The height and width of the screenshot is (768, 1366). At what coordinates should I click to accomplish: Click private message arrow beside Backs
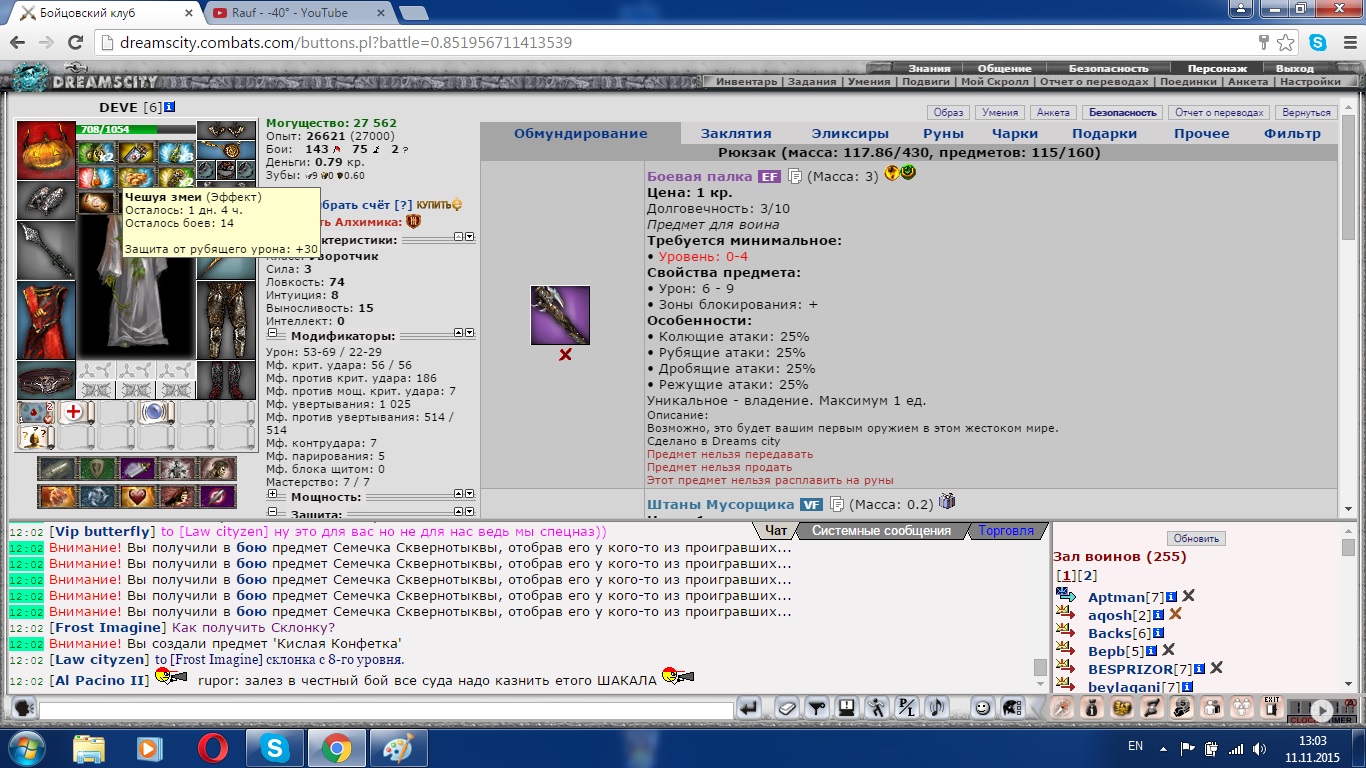(1065, 632)
